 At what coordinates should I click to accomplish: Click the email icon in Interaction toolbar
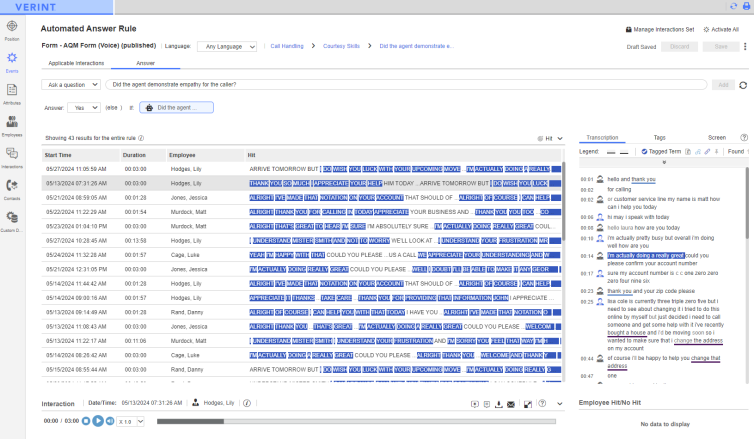[x=511, y=403]
